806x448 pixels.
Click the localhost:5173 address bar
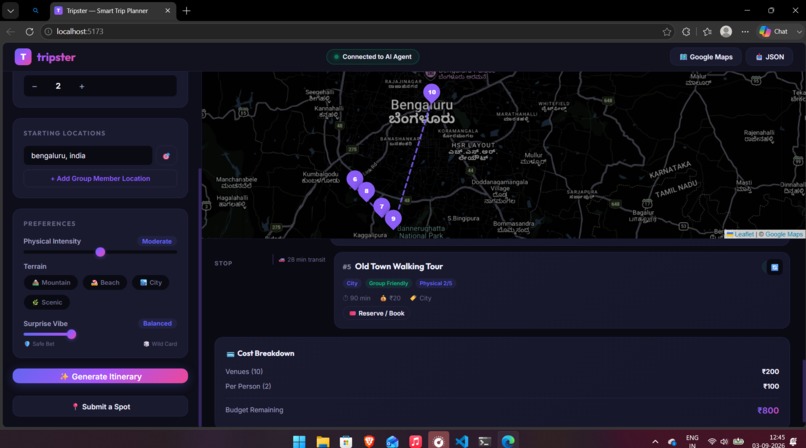(355, 31)
